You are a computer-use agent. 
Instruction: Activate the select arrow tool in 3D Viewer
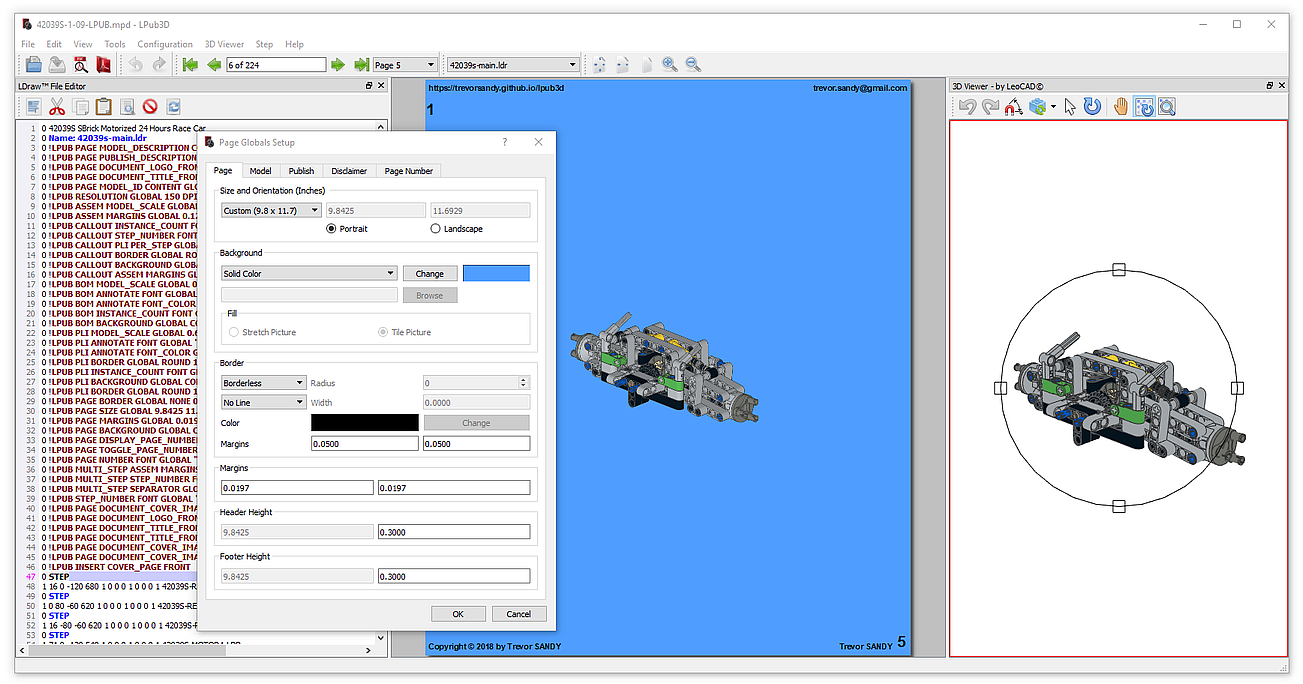1069,106
